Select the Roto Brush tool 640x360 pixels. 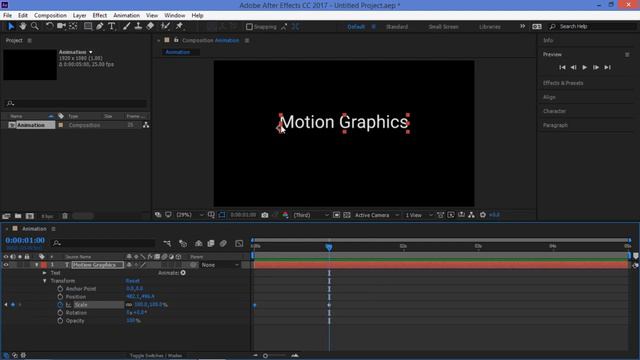165,27
